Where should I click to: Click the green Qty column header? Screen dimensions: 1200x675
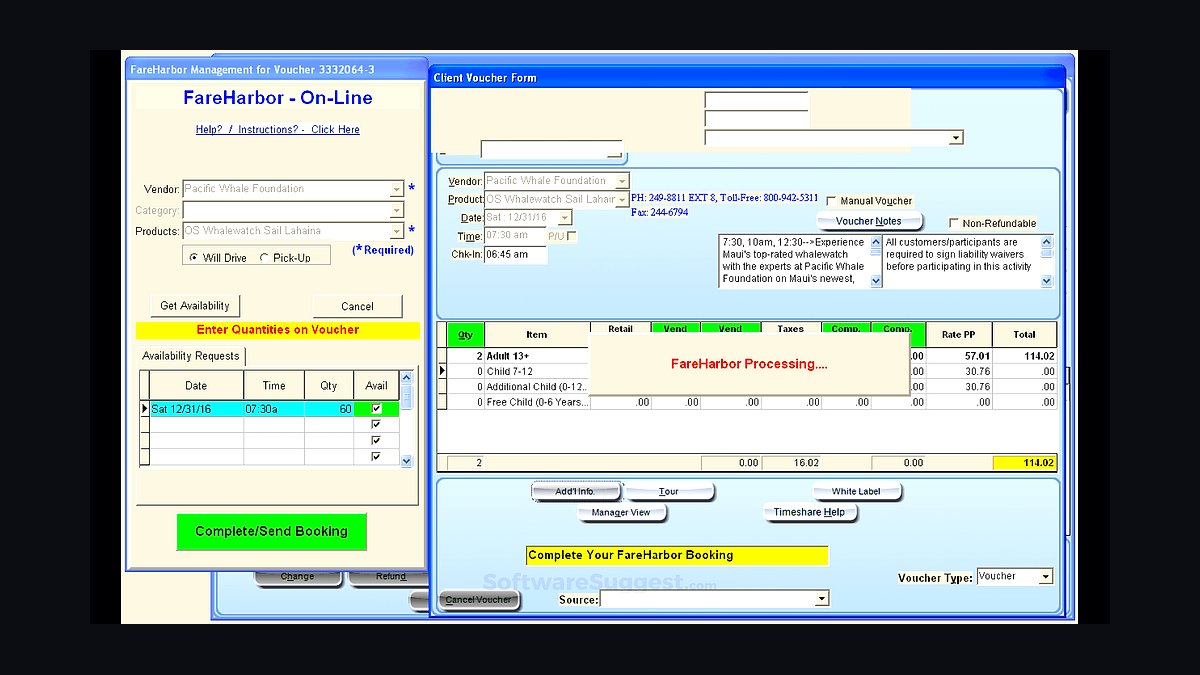click(464, 334)
